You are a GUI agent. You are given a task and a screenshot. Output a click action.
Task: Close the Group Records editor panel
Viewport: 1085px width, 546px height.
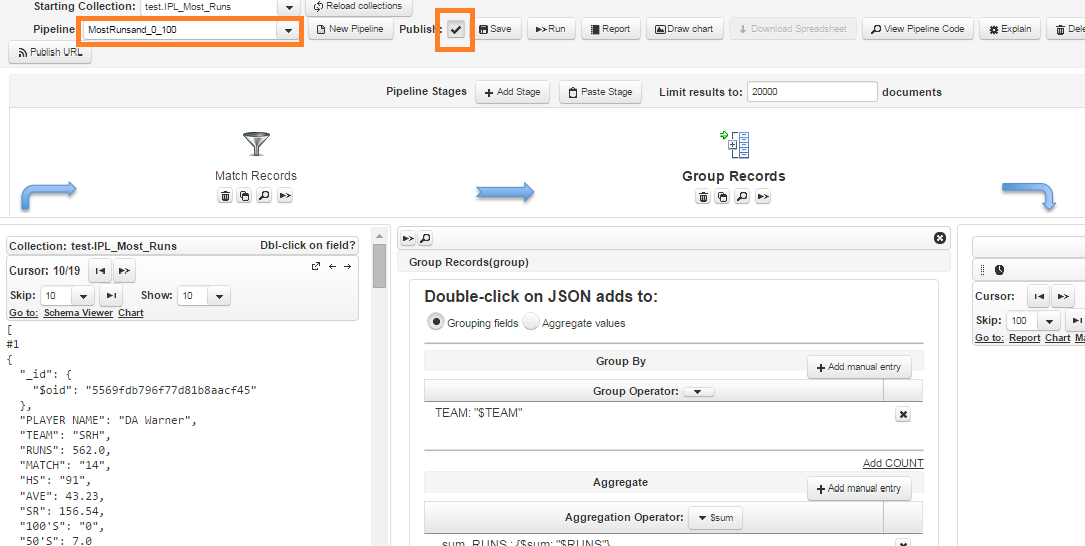pyautogui.click(x=939, y=238)
